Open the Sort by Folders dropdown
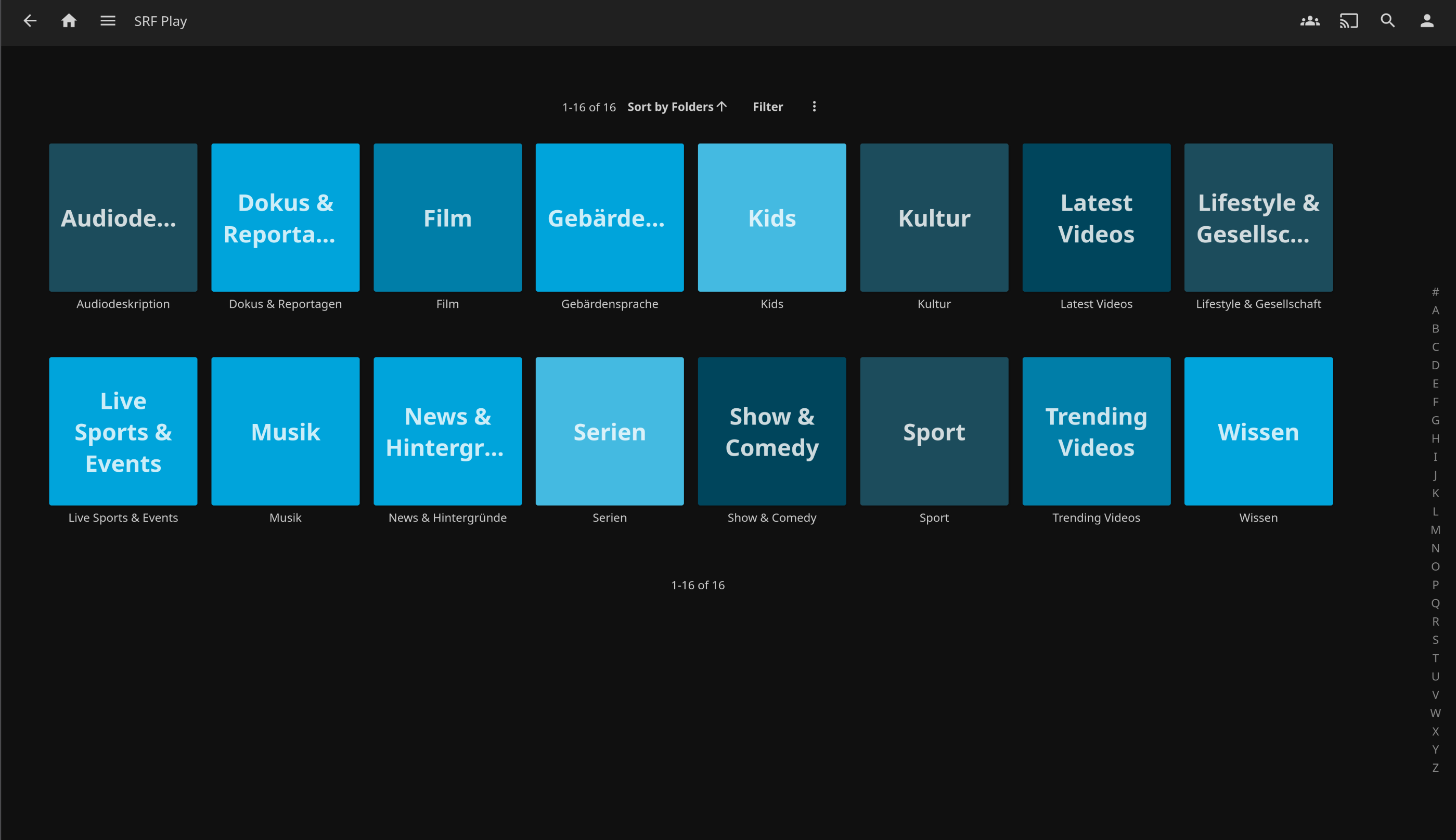 point(677,107)
